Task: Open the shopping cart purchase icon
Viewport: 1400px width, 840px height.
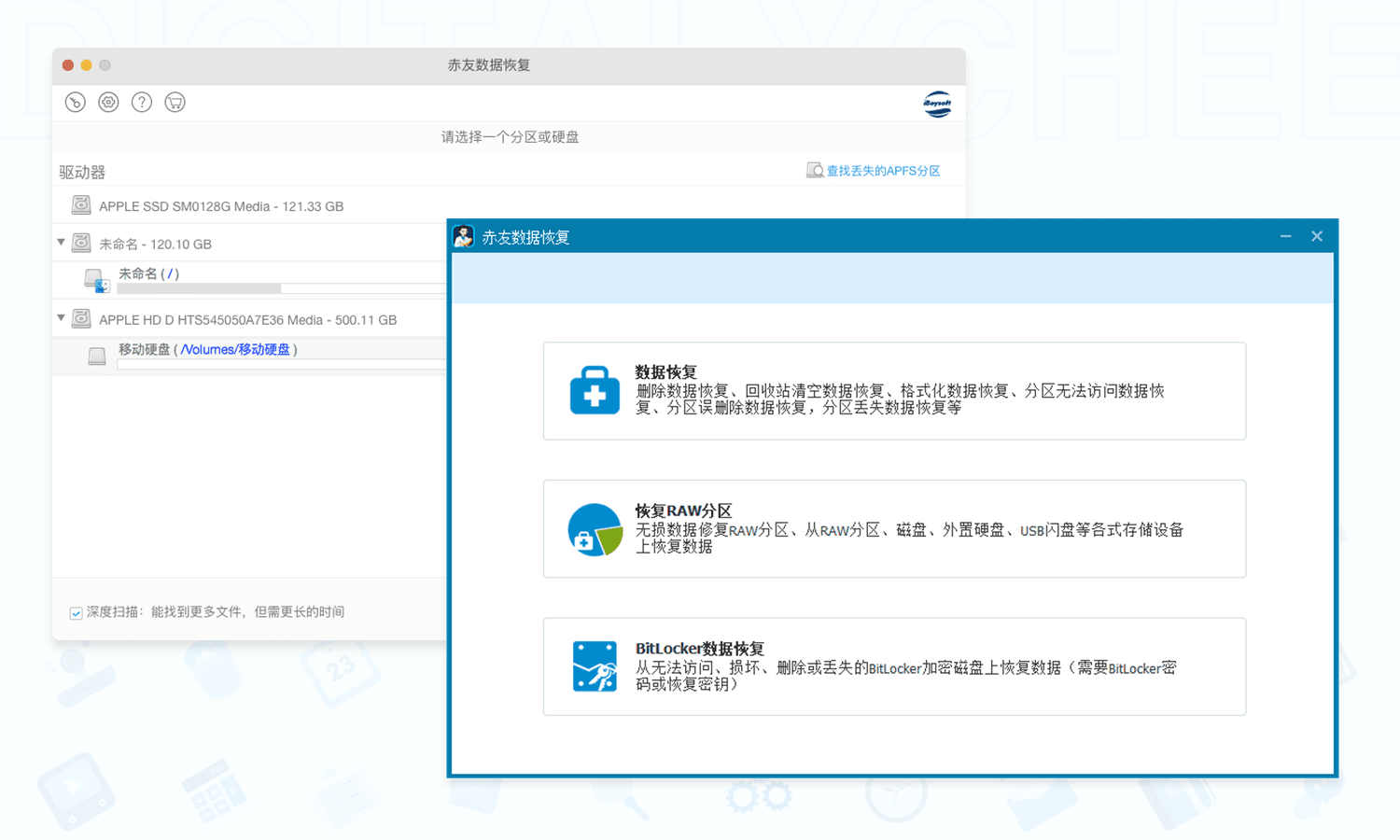Action: [175, 103]
